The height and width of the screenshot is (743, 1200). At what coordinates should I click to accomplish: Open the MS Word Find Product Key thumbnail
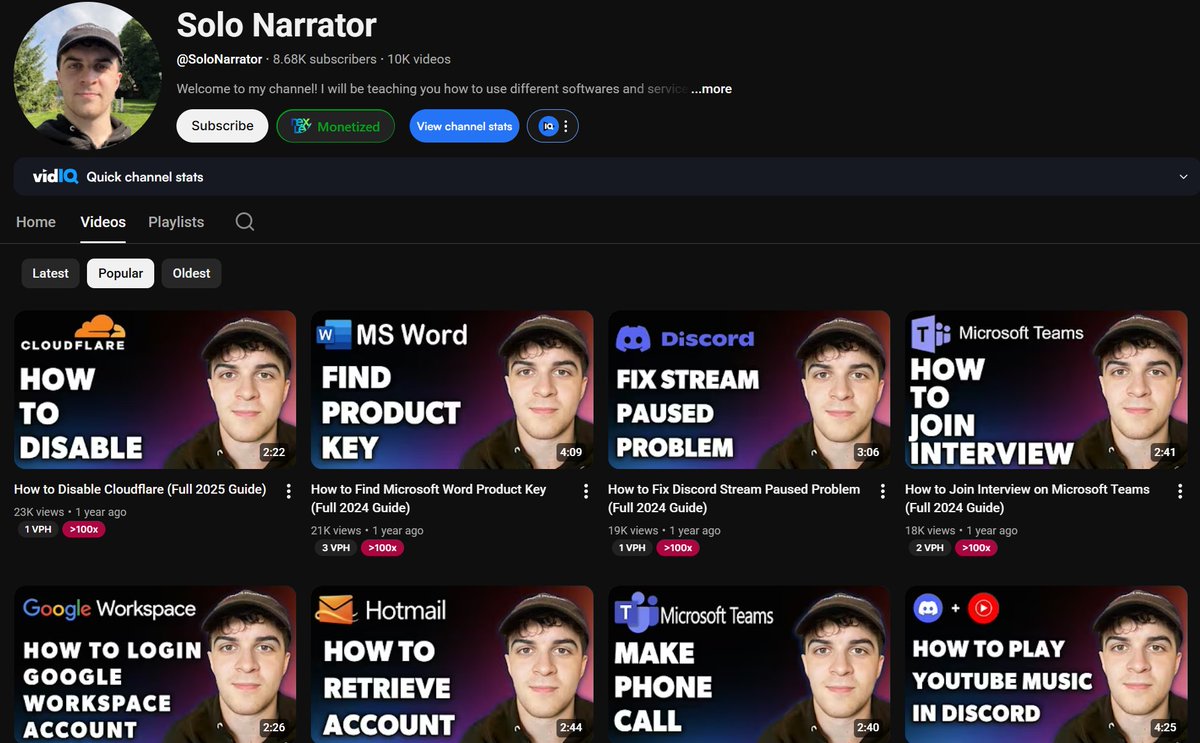pos(452,389)
